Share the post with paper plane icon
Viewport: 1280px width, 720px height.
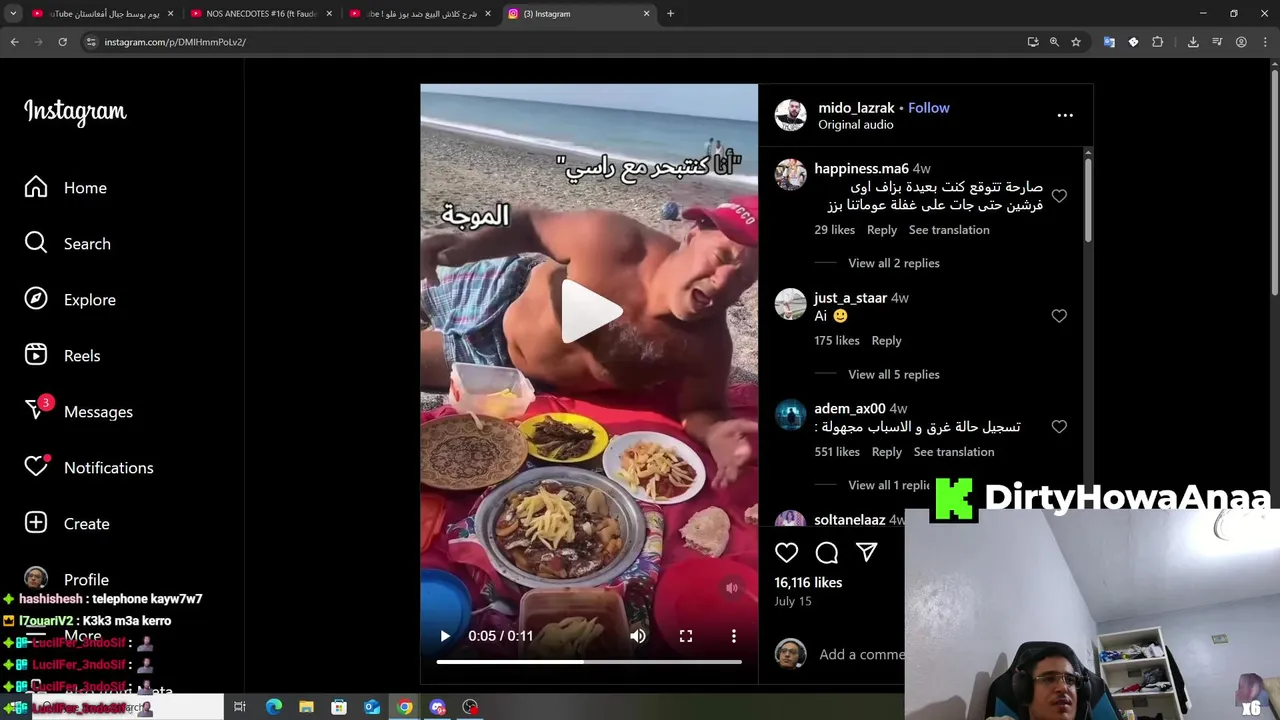coord(867,552)
